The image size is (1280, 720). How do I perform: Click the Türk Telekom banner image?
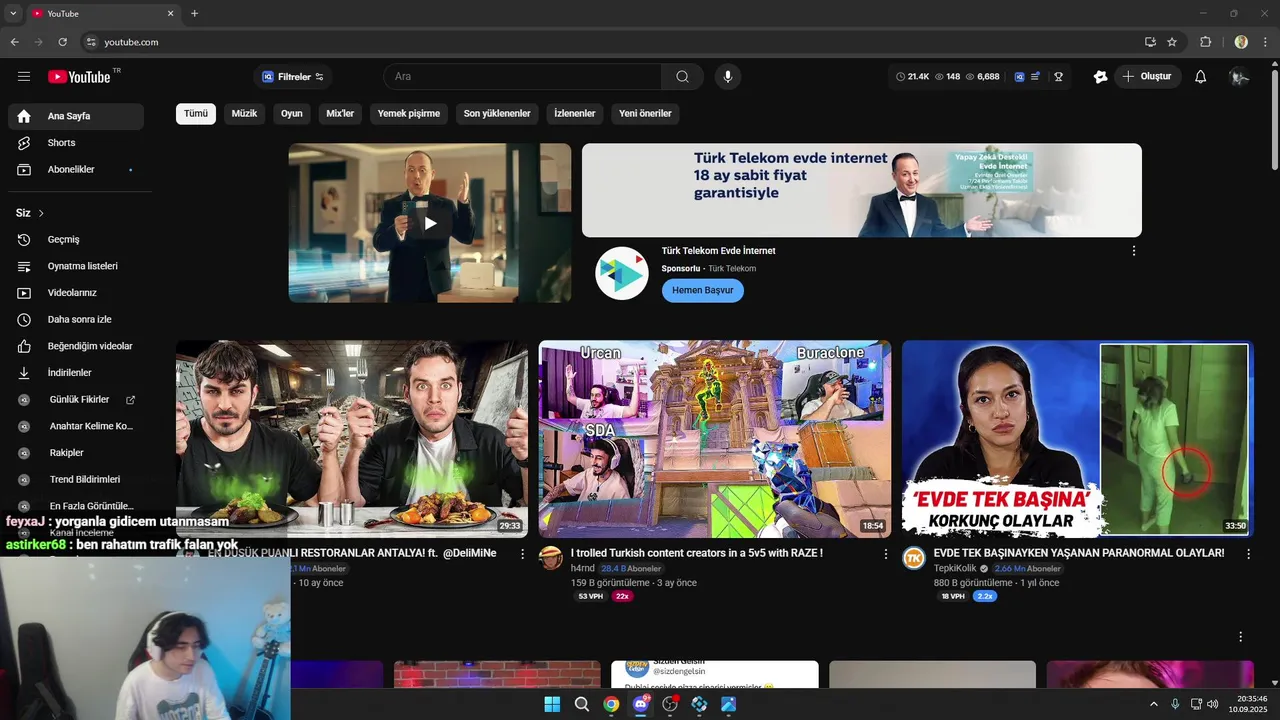click(x=862, y=190)
